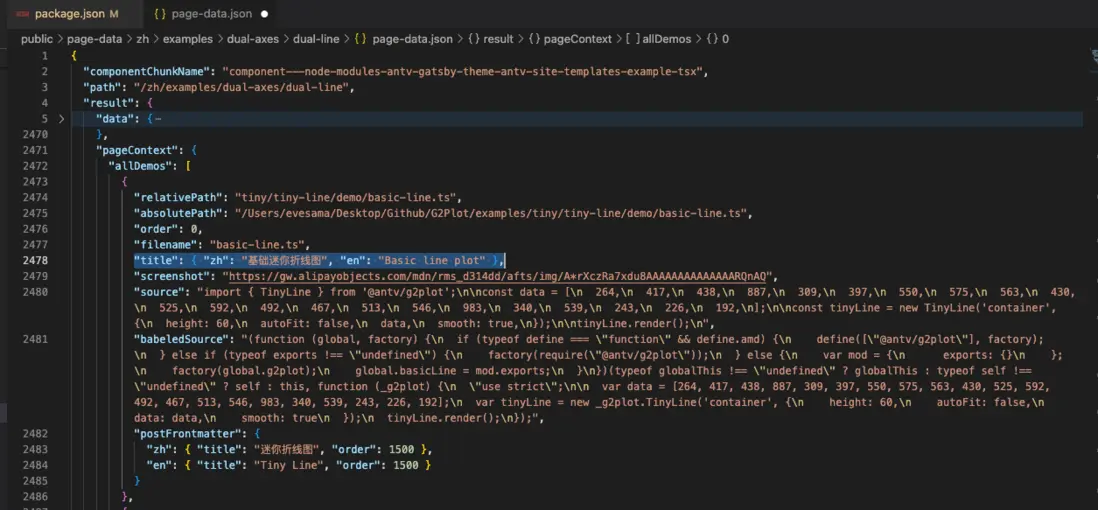Click the folded ellipsis after "data": {
Image resolution: width=1098 pixels, height=510 pixels.
[x=158, y=118]
